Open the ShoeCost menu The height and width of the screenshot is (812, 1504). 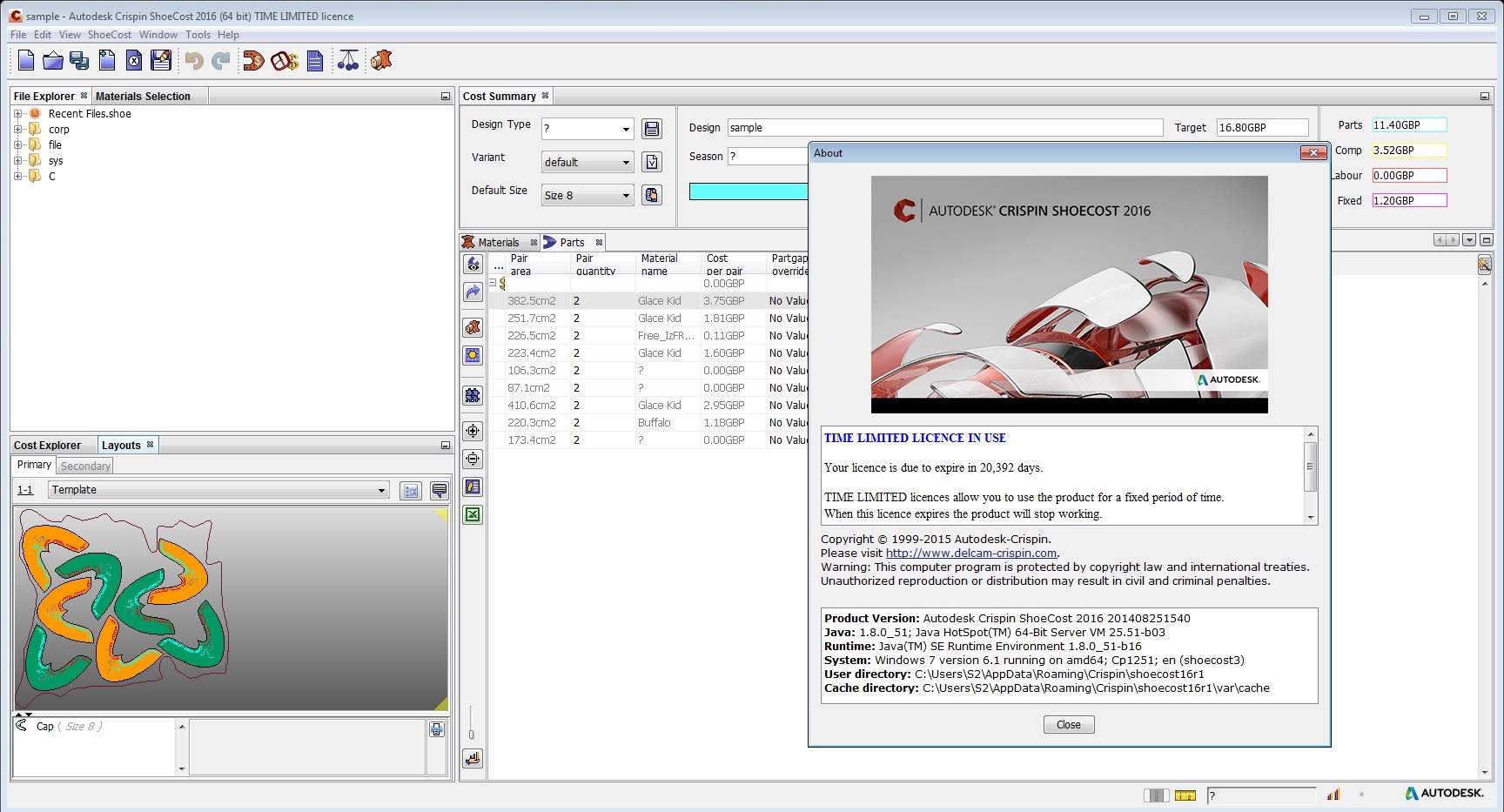point(109,35)
